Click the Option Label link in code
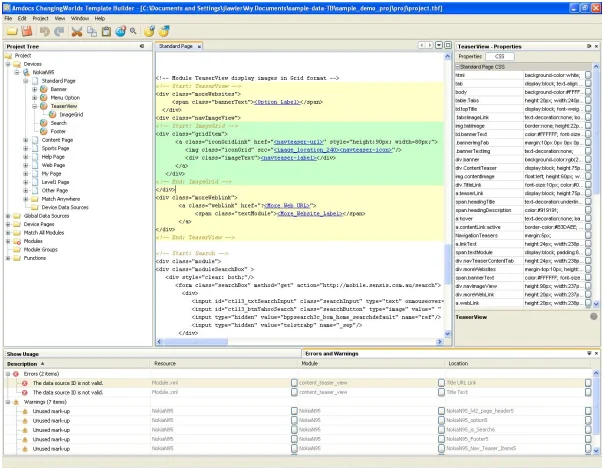Viewport: 604px width, 468px height. [x=277, y=102]
